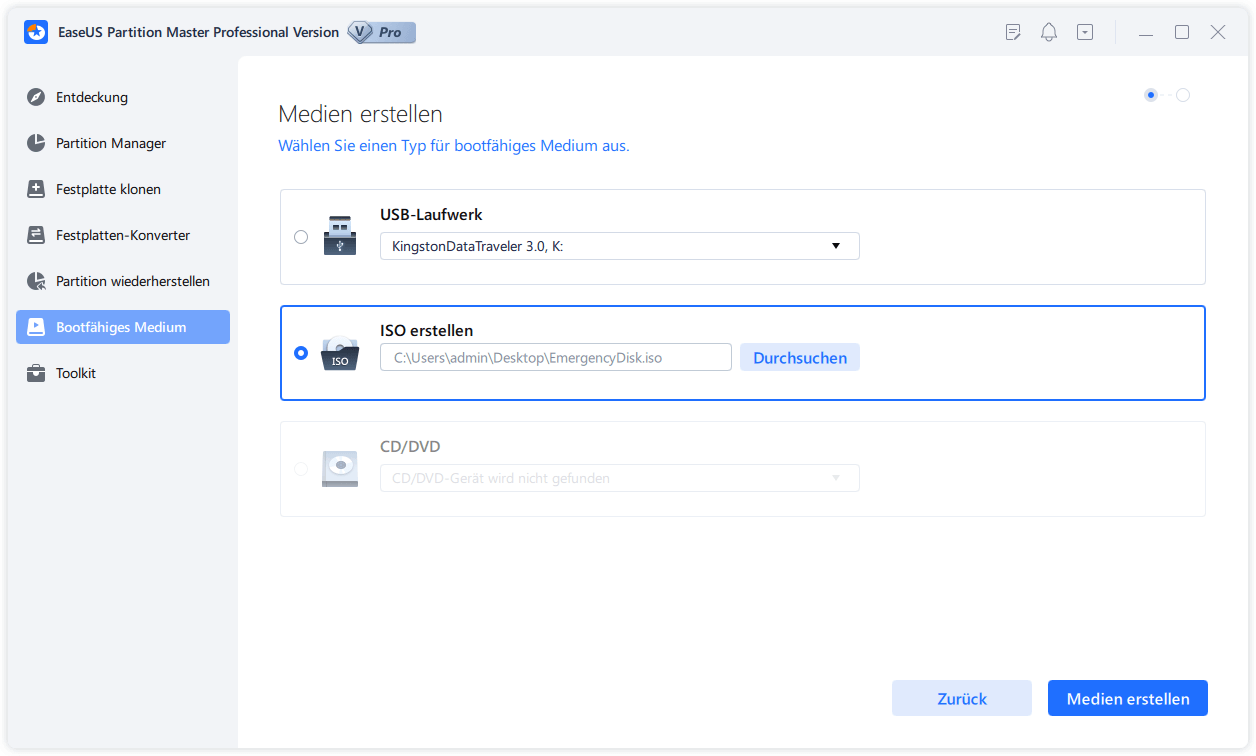1256x756 pixels.
Task: Select the USB-Laufwerk radio button
Action: [x=301, y=237]
